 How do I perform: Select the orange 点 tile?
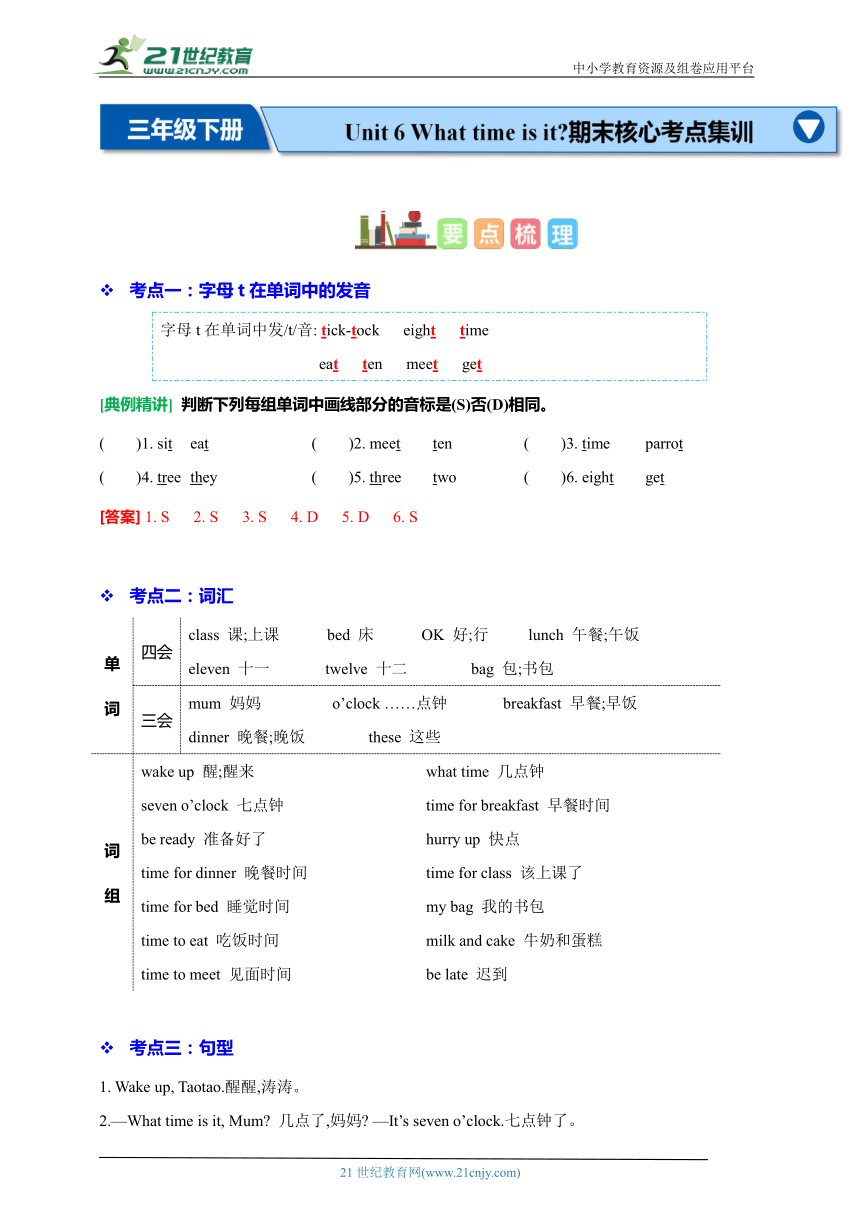coord(489,233)
